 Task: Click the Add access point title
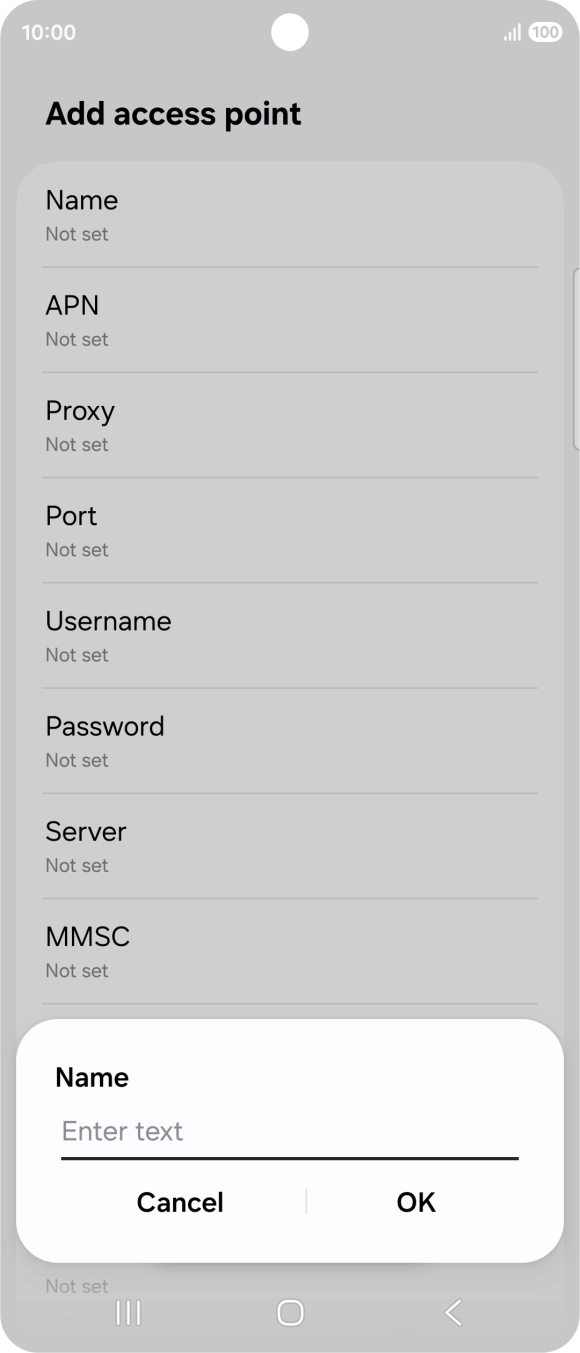click(x=173, y=114)
